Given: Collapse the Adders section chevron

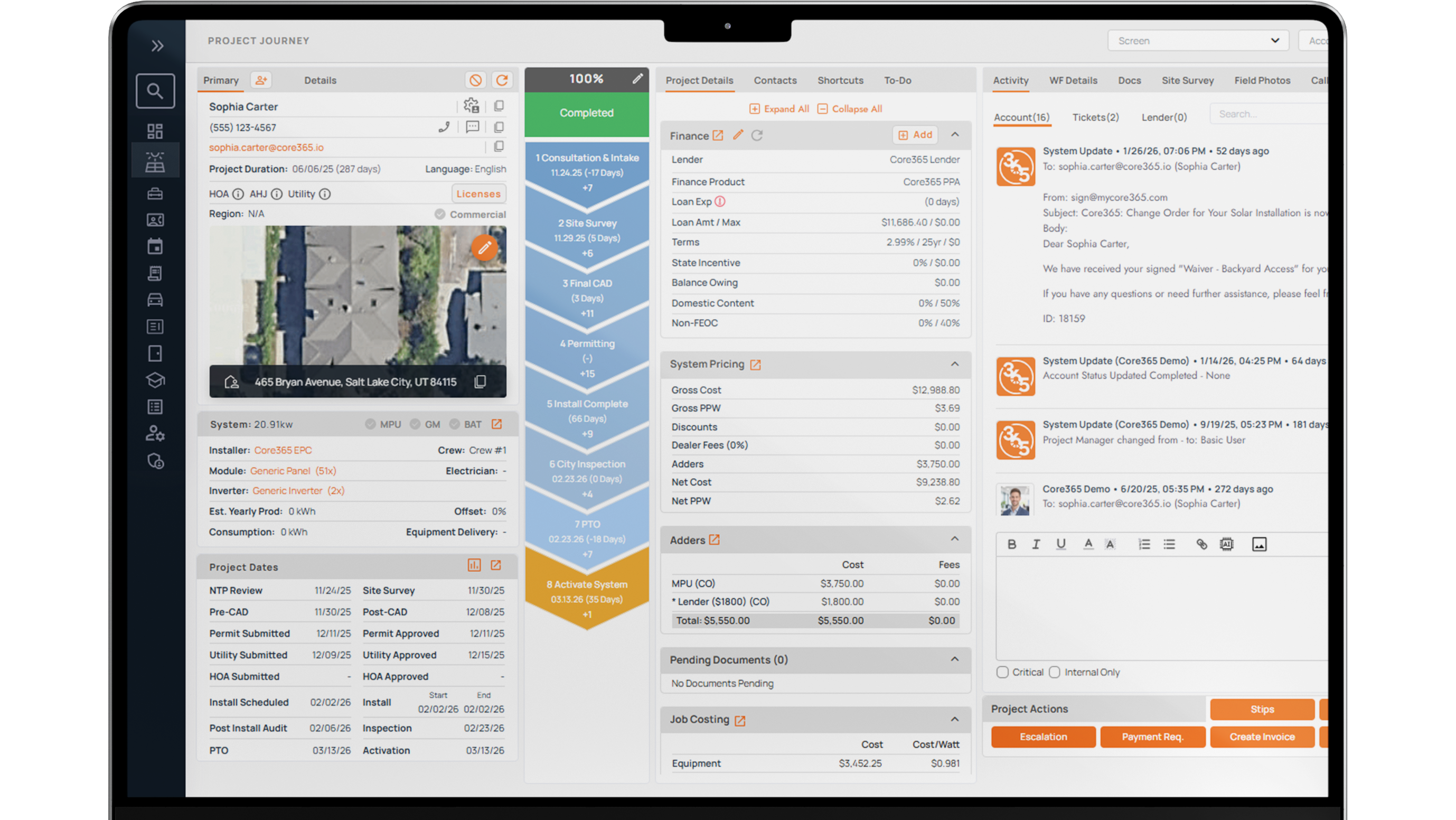Looking at the screenshot, I should pyautogui.click(x=955, y=539).
